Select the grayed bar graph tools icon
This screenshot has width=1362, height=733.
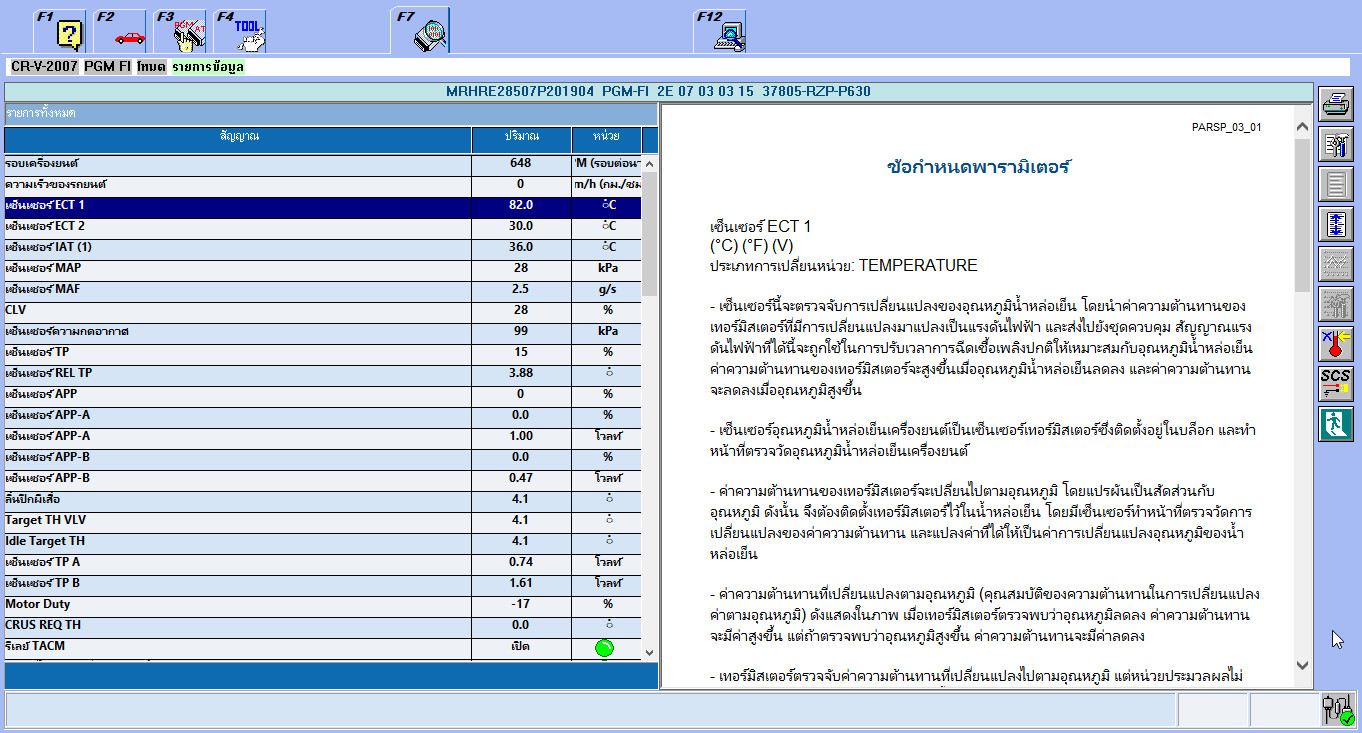[x=1336, y=304]
